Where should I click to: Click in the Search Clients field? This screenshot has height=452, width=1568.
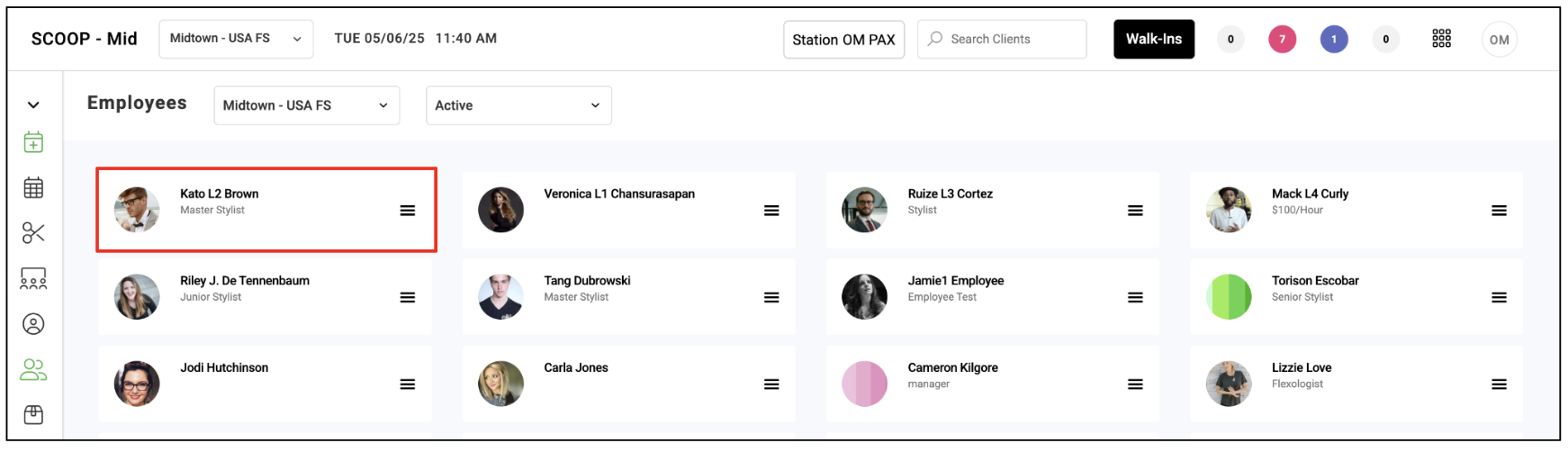click(1002, 39)
